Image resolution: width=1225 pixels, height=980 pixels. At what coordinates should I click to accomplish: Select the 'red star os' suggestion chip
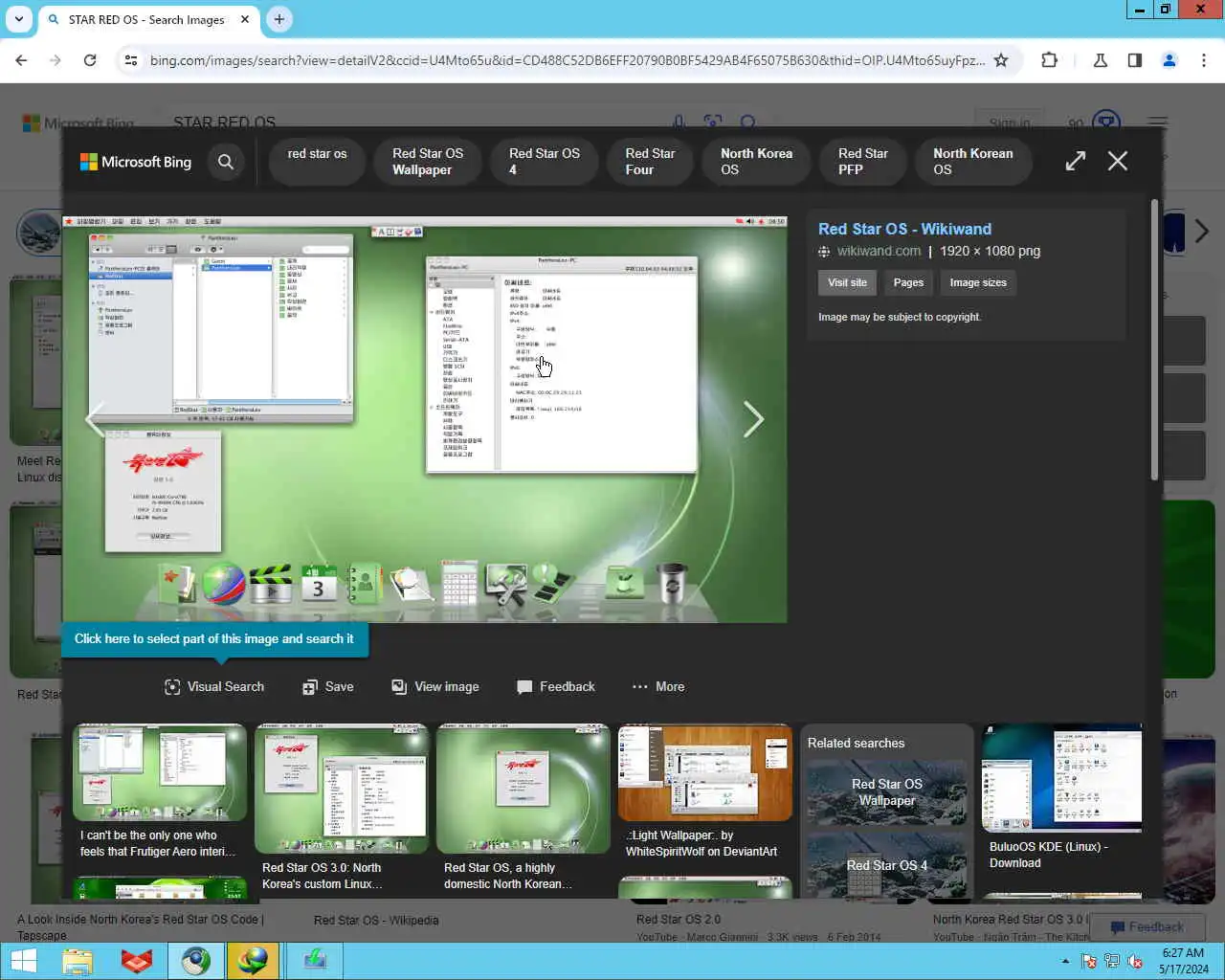tap(317, 161)
